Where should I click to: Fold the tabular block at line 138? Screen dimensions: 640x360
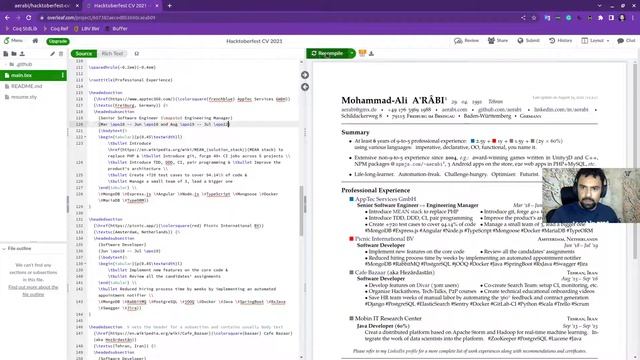click(x=85, y=264)
